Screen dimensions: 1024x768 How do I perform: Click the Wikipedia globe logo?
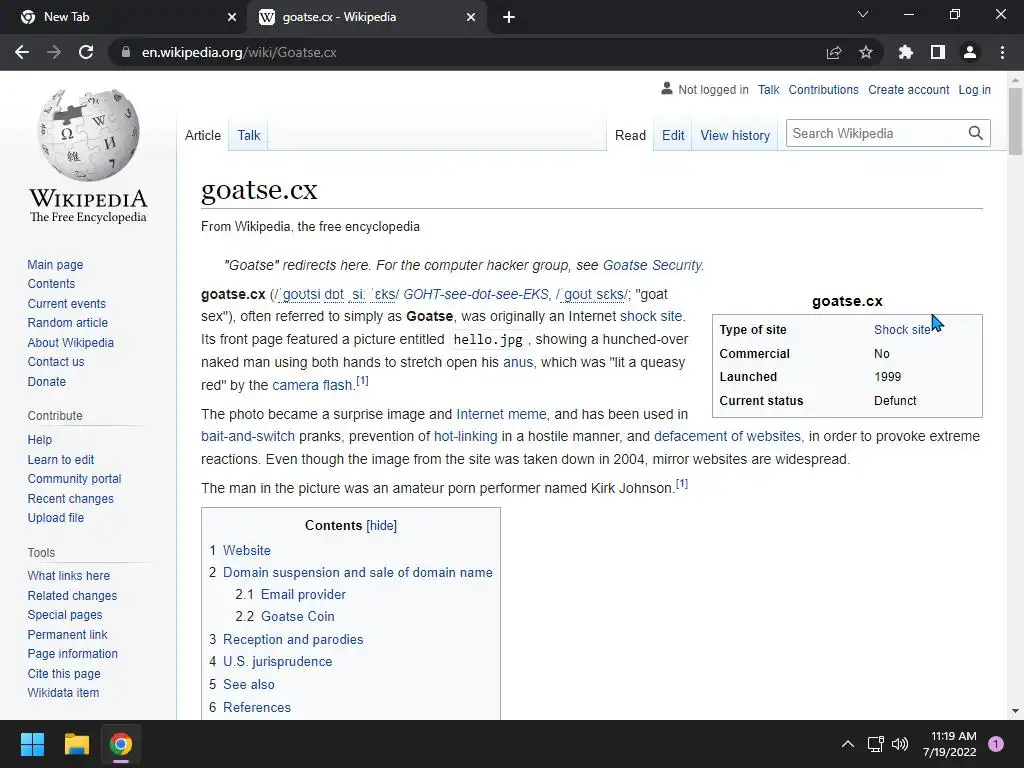point(88,135)
